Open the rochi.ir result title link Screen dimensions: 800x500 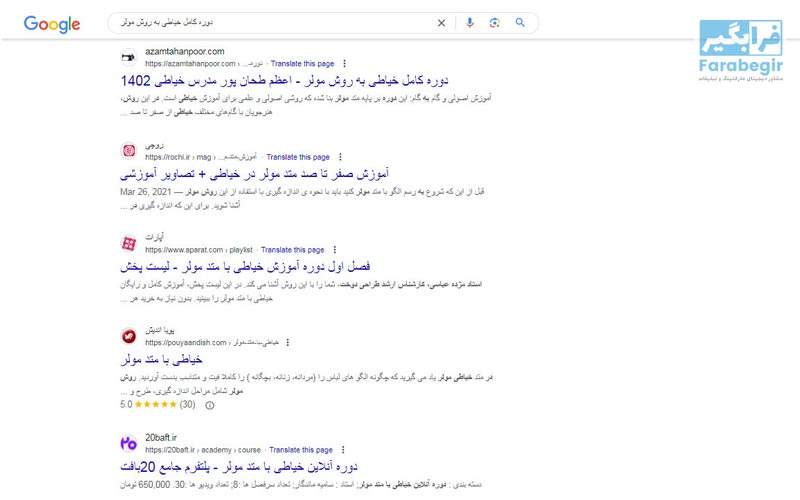click(255, 174)
